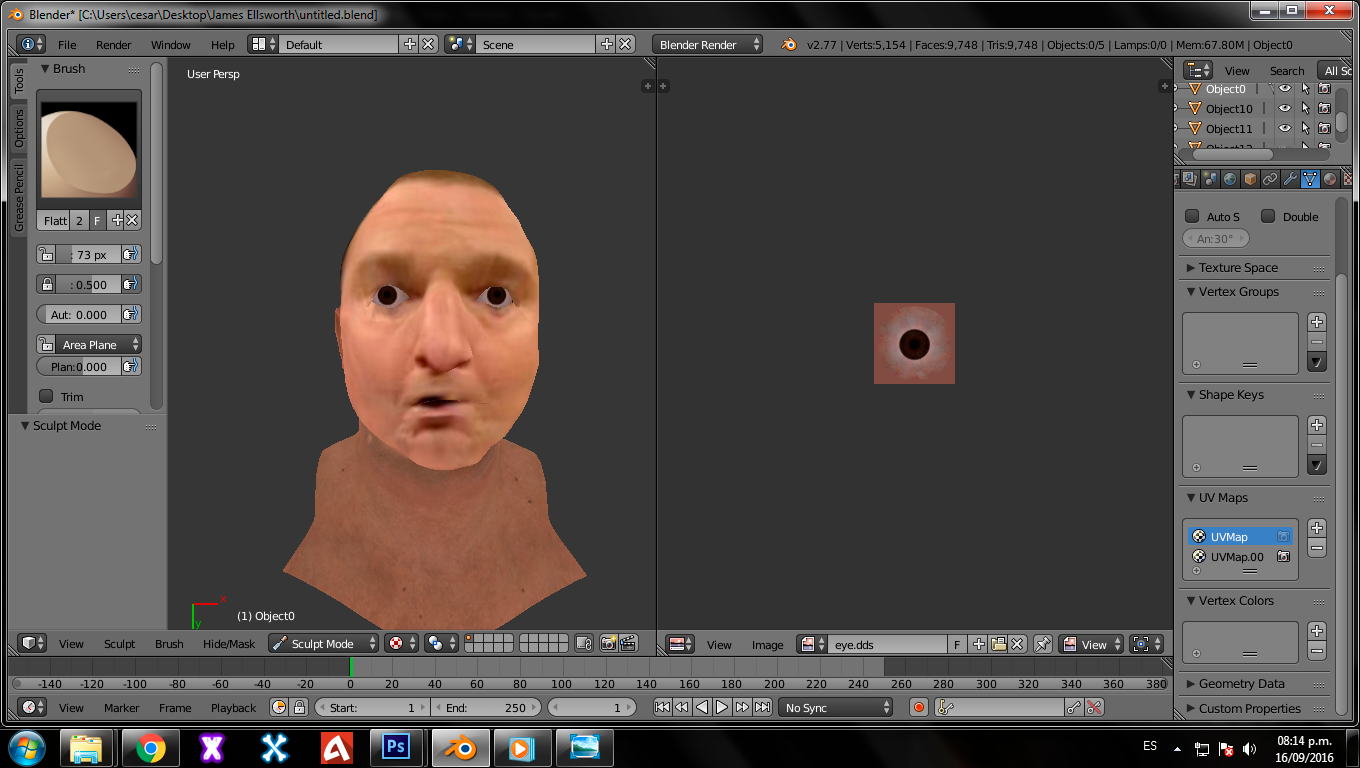Play the animation forward

722,707
